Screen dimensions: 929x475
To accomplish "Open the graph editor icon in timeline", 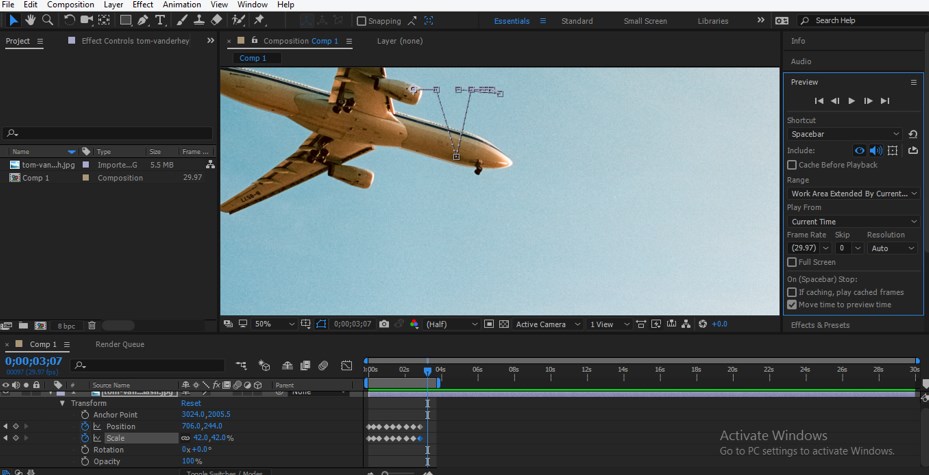I will (347, 366).
